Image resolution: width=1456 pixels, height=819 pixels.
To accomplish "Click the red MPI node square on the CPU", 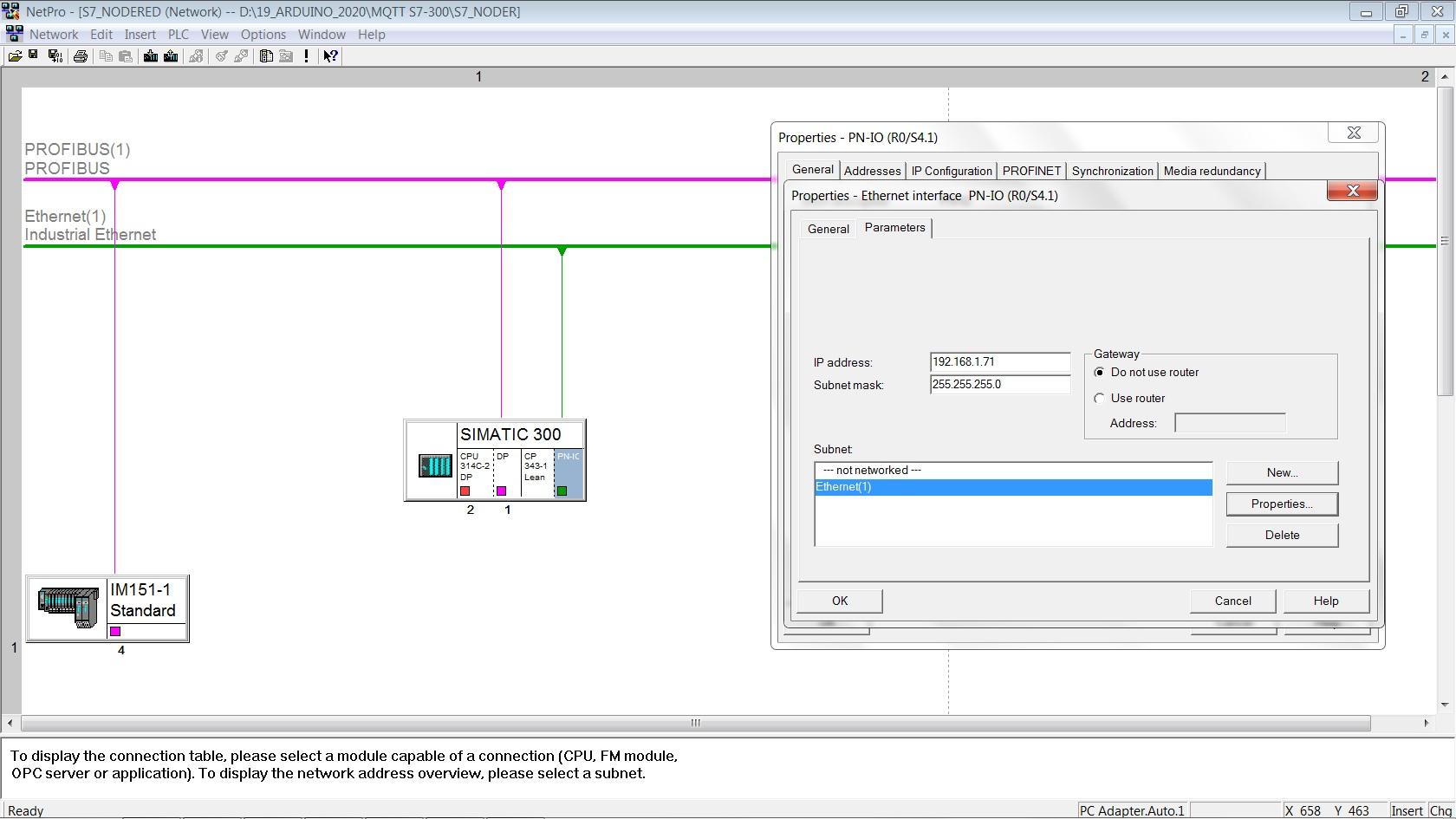I will click(x=465, y=491).
